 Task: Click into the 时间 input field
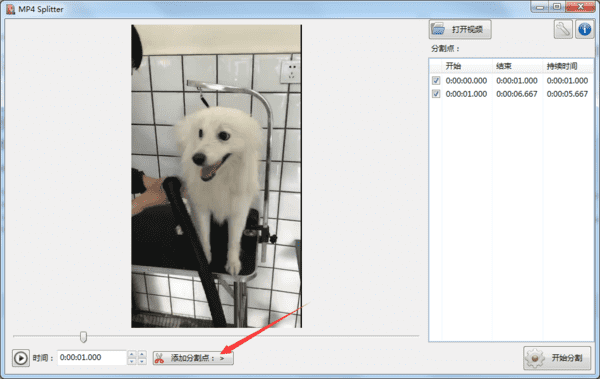pos(92,358)
